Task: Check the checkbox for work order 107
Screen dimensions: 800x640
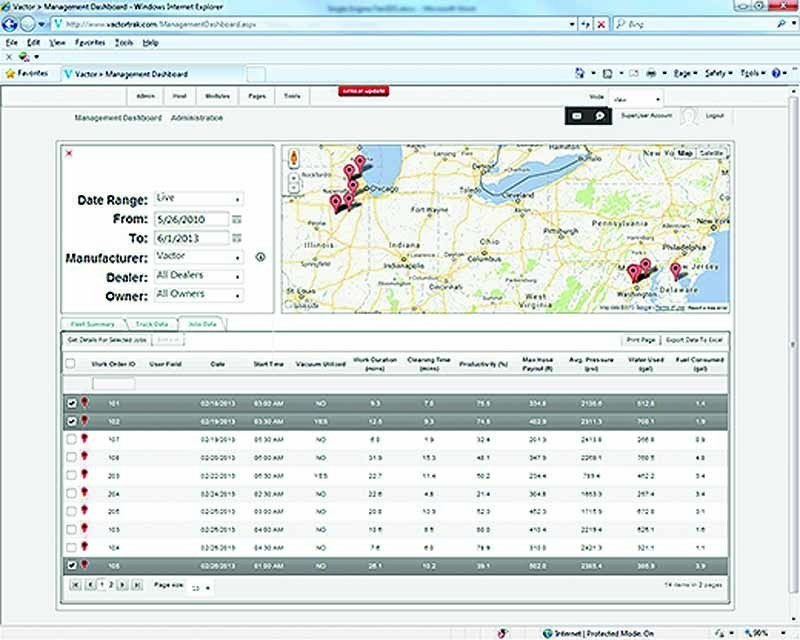Action: (x=70, y=439)
